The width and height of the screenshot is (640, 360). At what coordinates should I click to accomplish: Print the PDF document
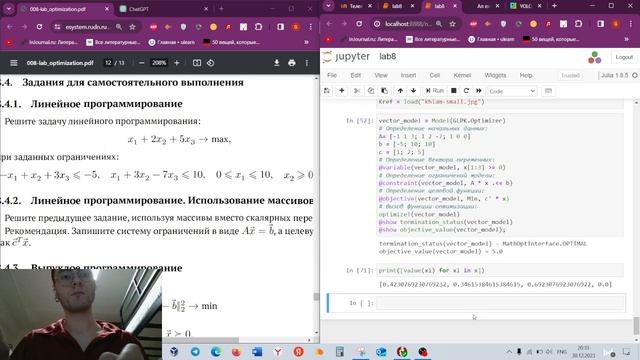point(291,63)
